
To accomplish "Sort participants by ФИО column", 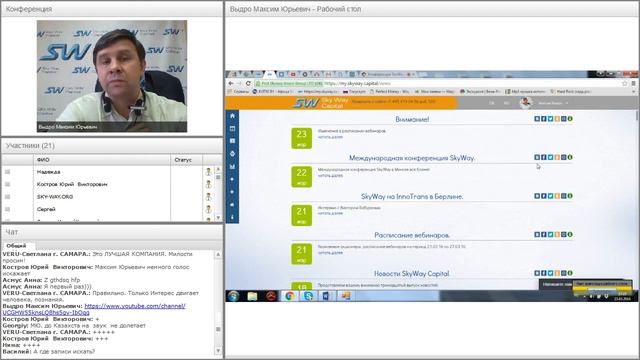I will 102,160.
